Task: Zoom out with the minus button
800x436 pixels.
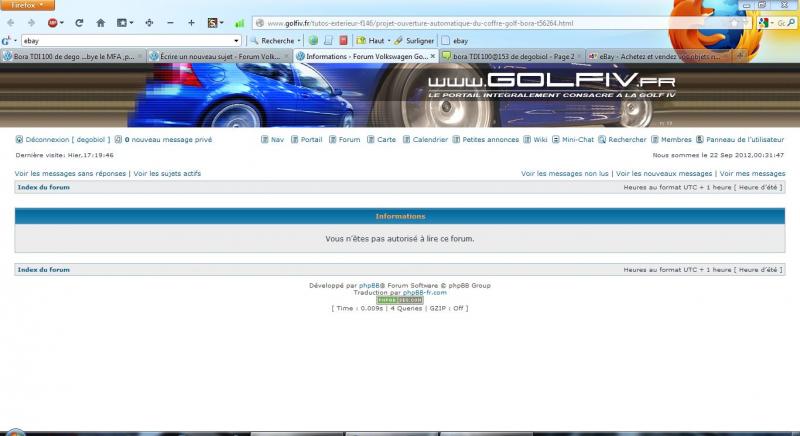Action: coord(170,23)
